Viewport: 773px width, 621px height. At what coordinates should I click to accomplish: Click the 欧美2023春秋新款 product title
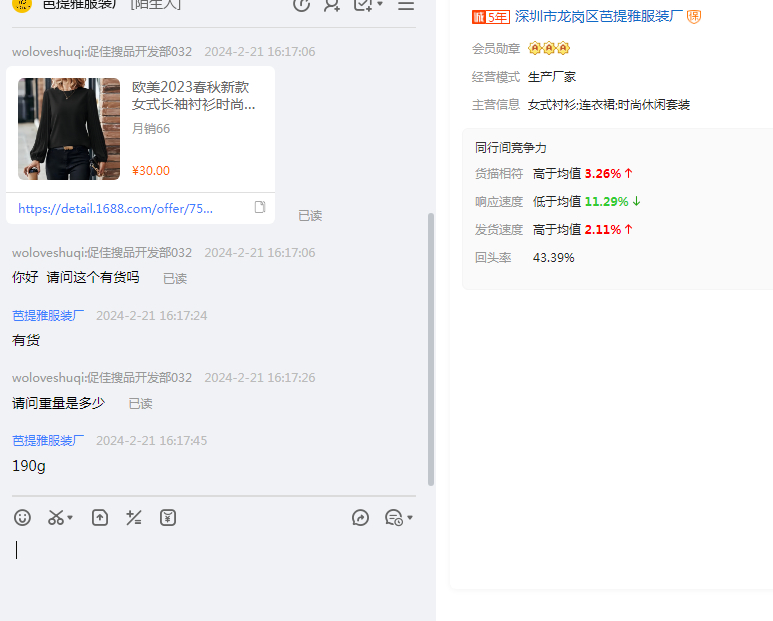pyautogui.click(x=194, y=95)
